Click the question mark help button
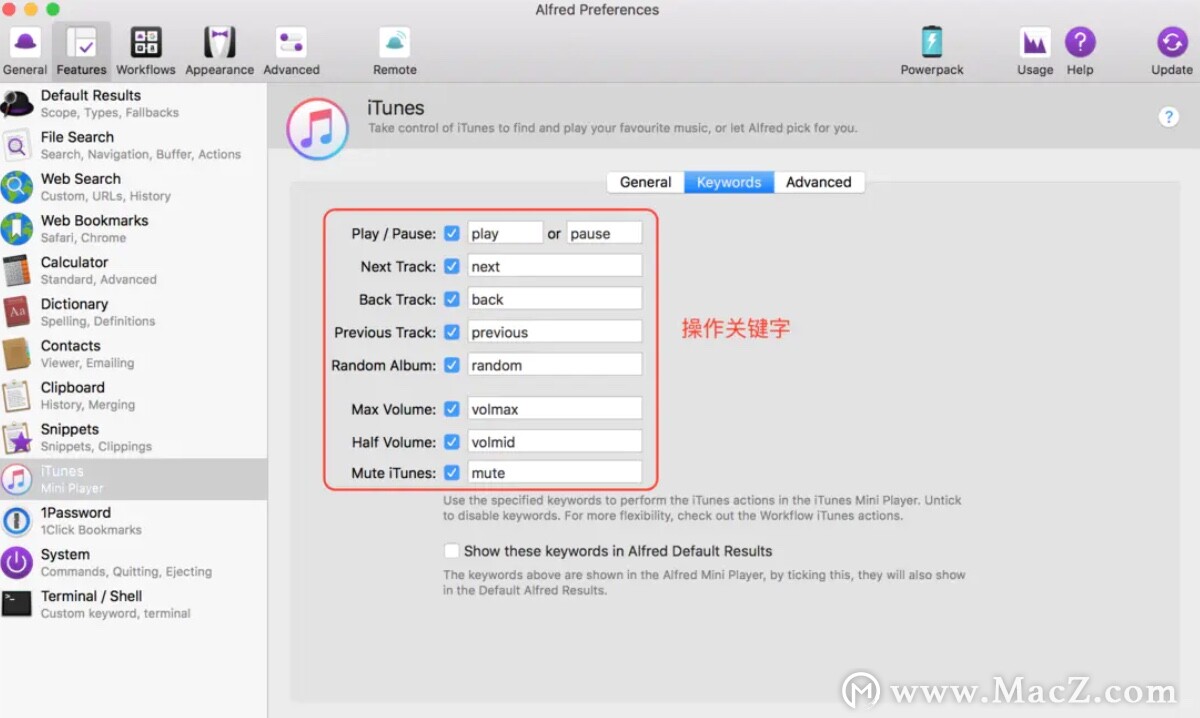The height and width of the screenshot is (718, 1200). [1168, 117]
